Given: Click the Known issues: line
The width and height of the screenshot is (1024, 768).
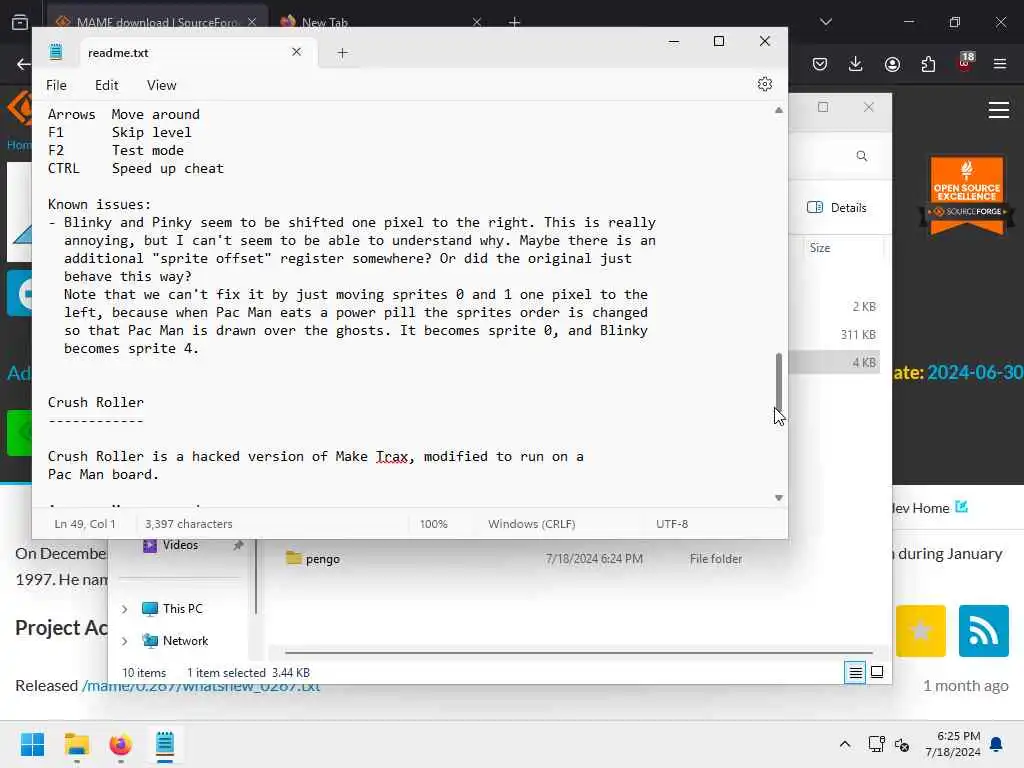Looking at the screenshot, I should (99, 204).
